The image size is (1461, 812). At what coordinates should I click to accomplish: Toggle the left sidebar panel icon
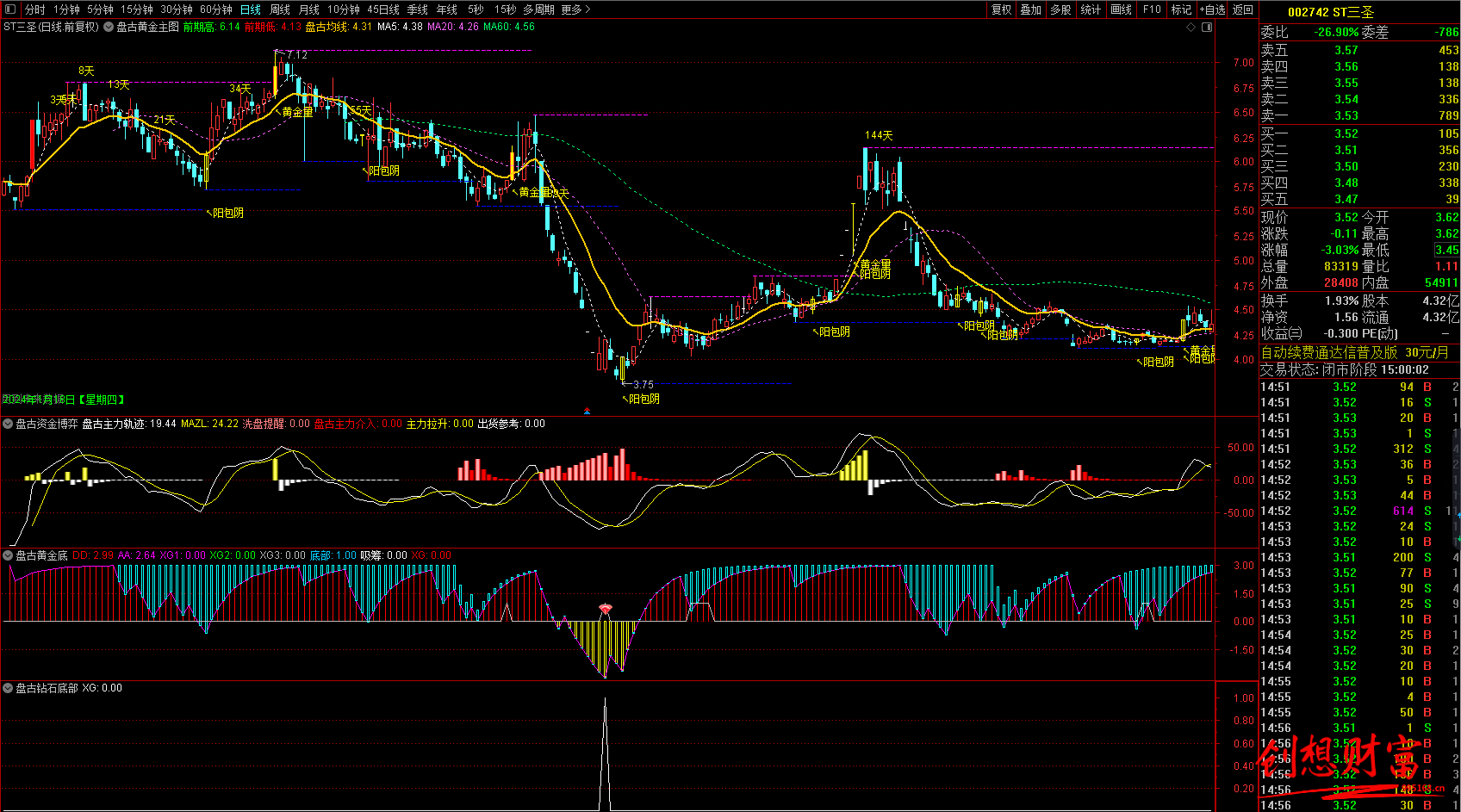pos(9,9)
